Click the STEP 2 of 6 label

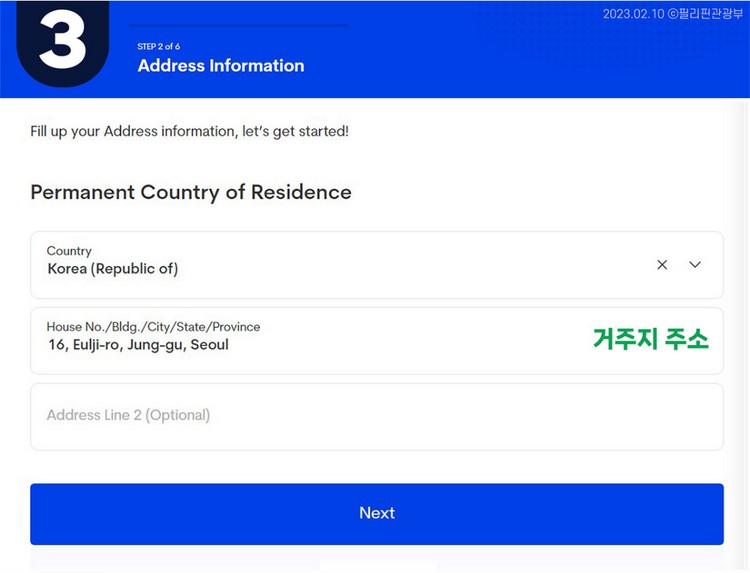[x=159, y=46]
